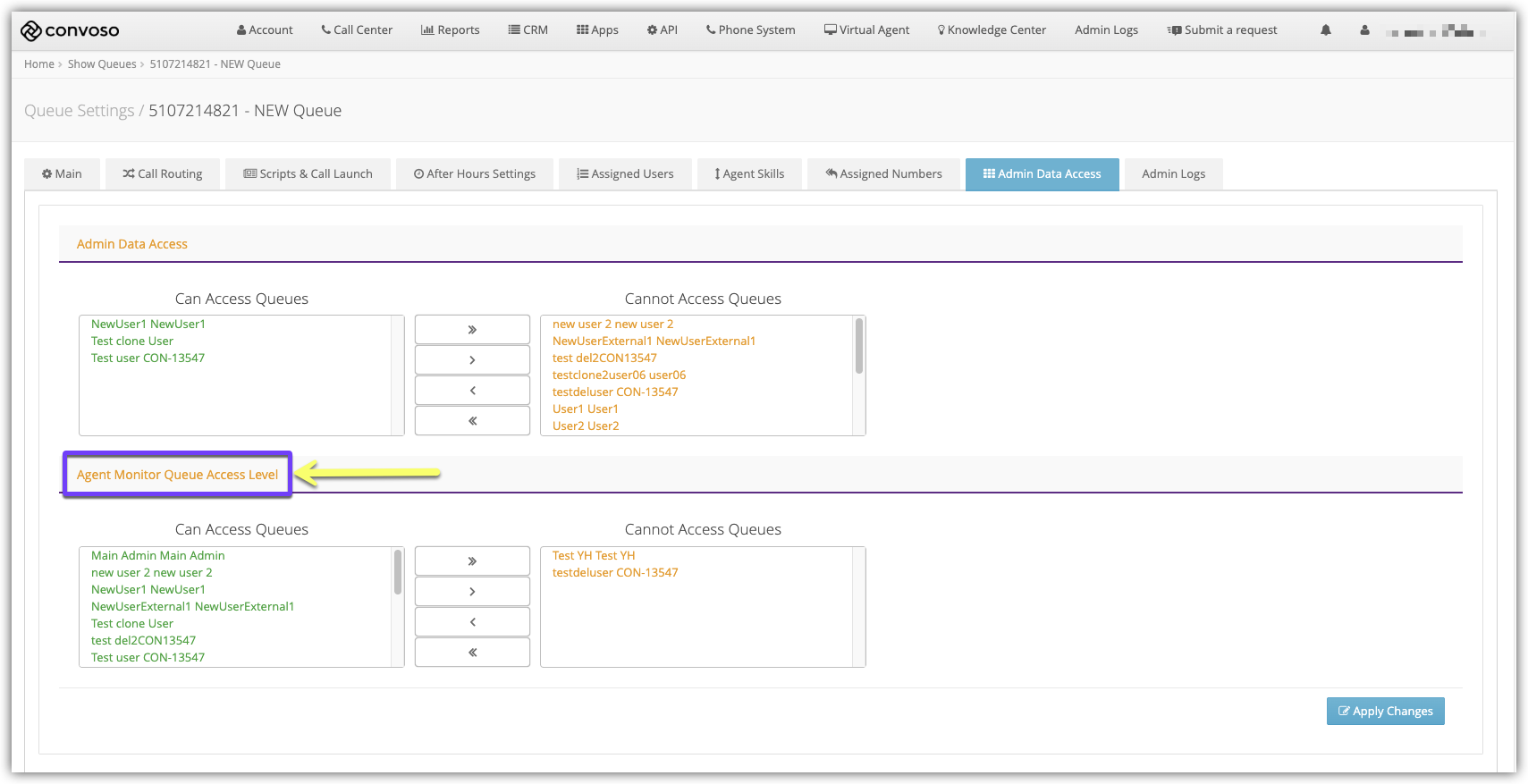Click the scrollbar of the Admin Cannot Access list
The width and height of the screenshot is (1528, 784).
pos(859,347)
